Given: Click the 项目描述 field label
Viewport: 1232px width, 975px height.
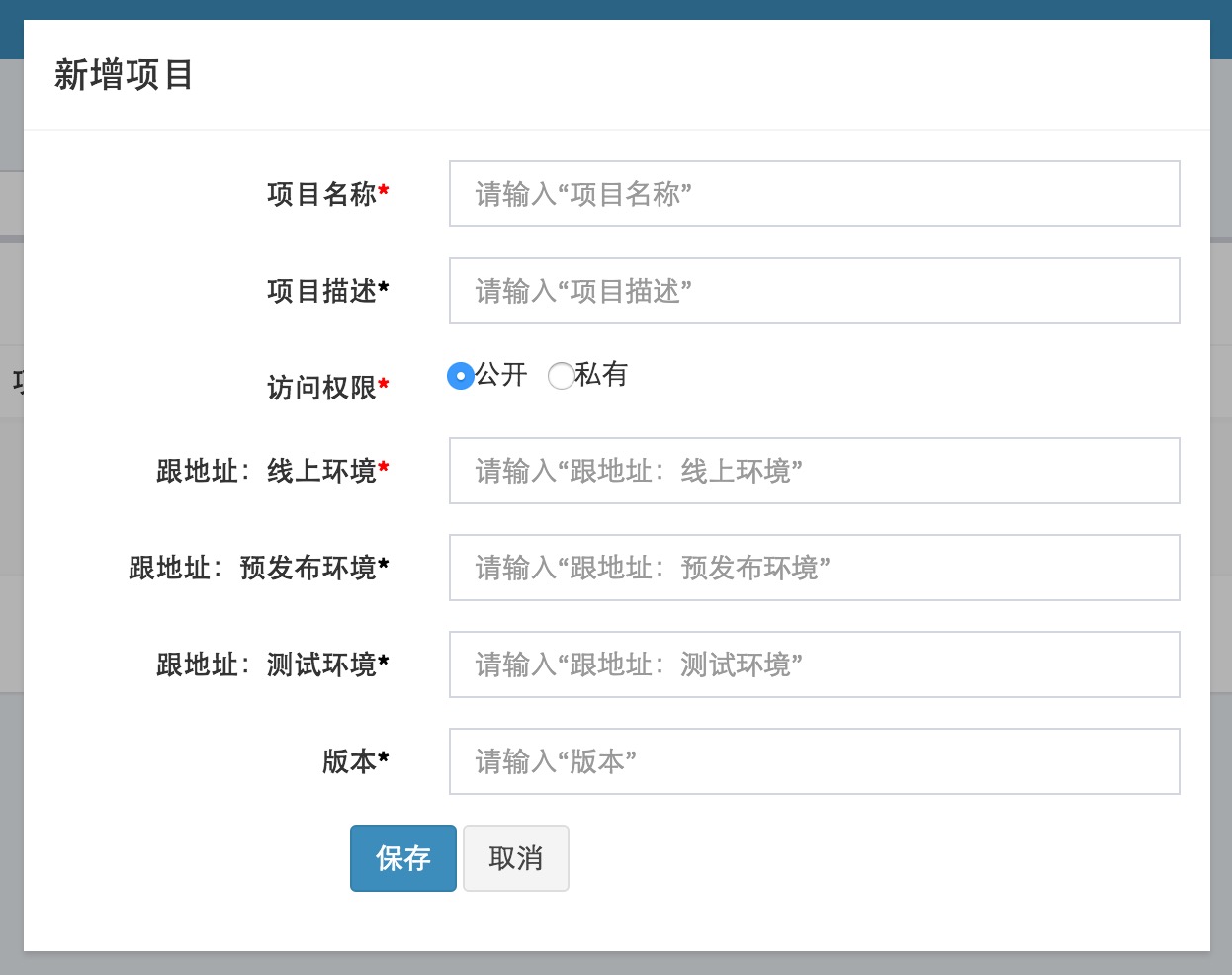Looking at the screenshot, I should tap(322, 291).
